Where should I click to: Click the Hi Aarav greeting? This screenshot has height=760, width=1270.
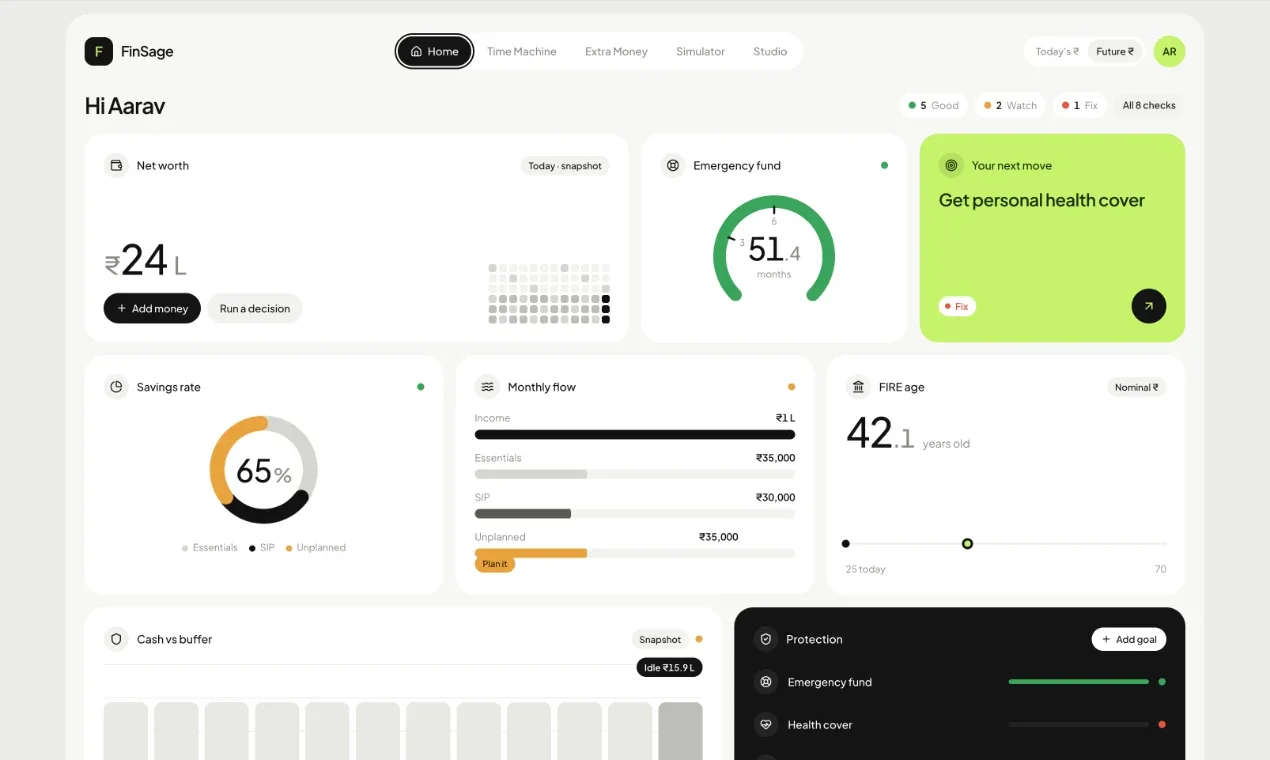point(125,106)
